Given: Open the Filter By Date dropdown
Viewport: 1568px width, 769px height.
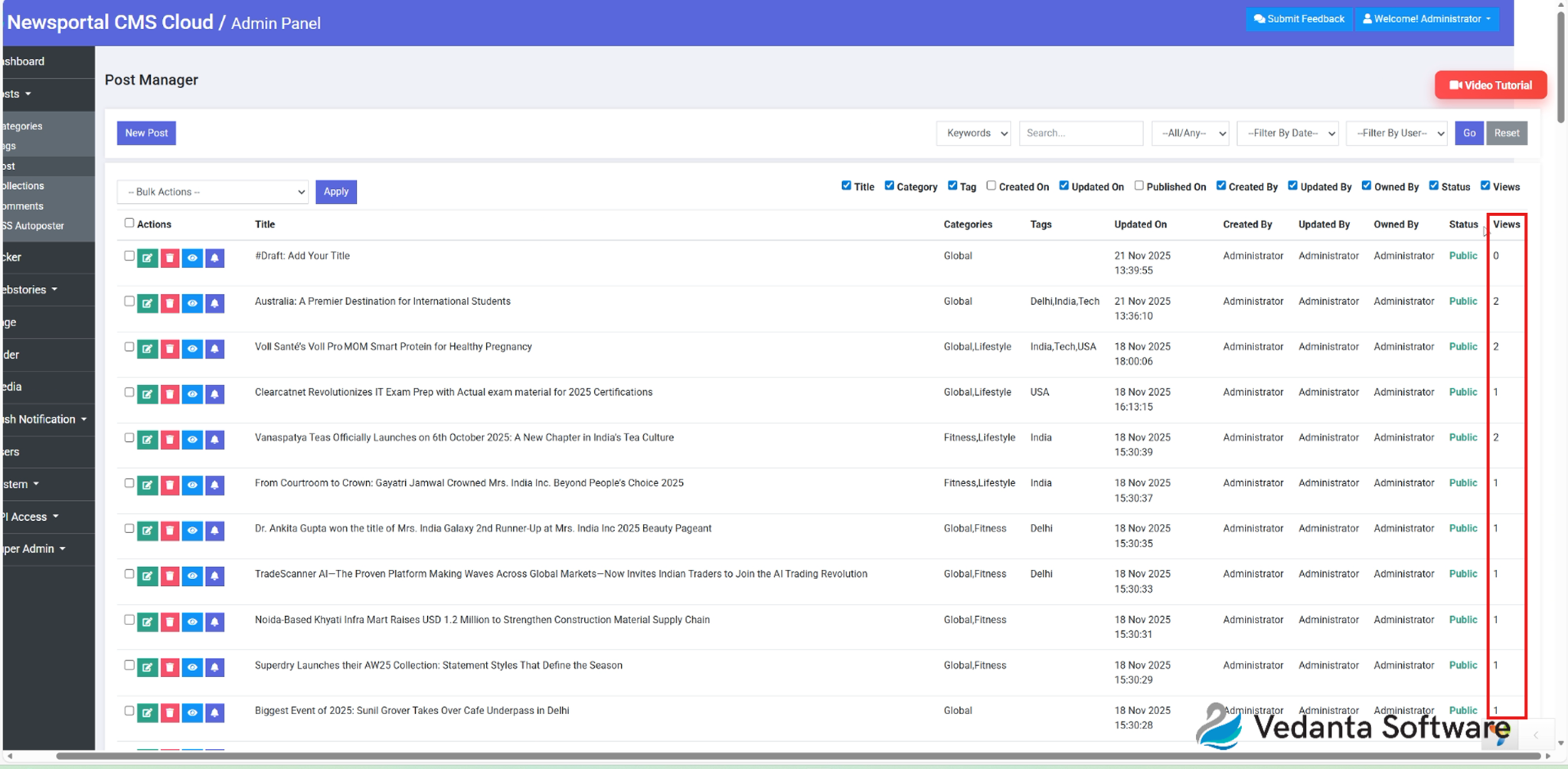Looking at the screenshot, I should pyautogui.click(x=1288, y=133).
